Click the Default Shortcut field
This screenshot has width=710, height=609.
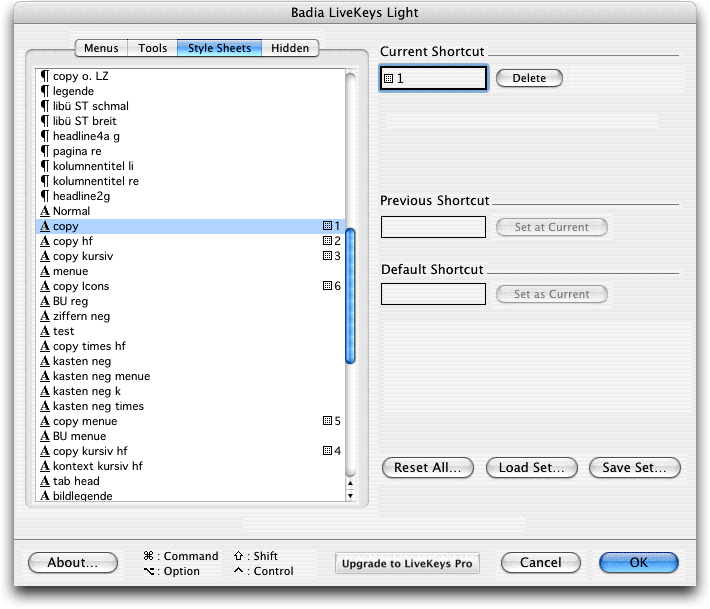coord(433,294)
